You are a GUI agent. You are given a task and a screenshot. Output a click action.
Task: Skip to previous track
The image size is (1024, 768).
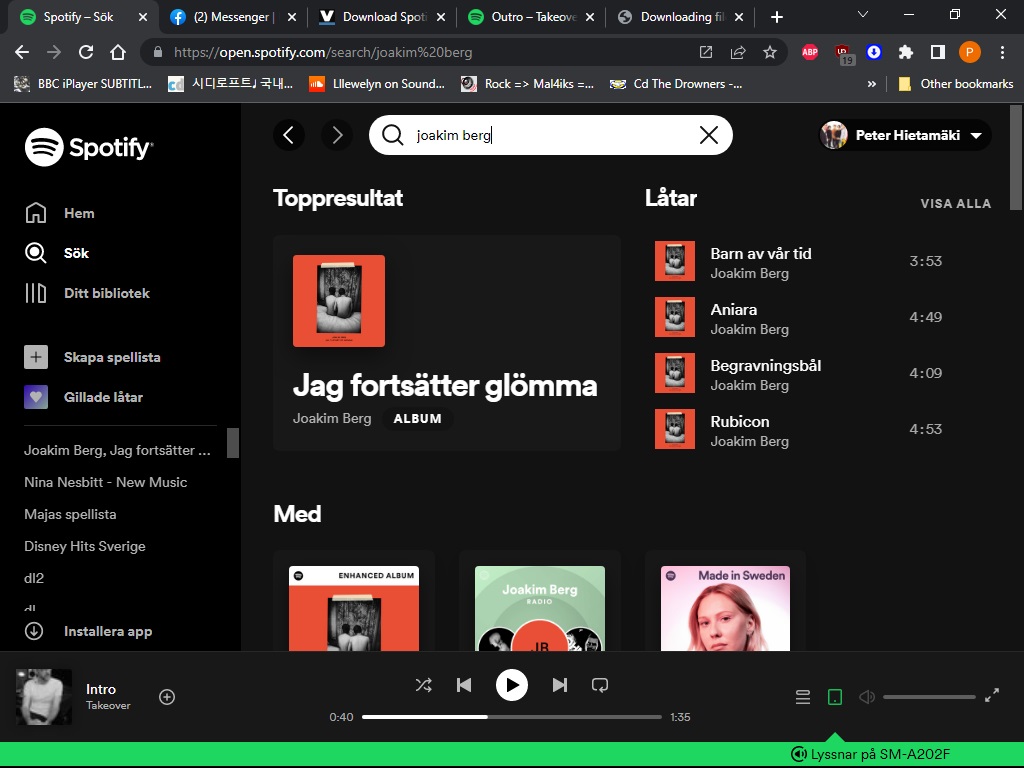(x=464, y=685)
